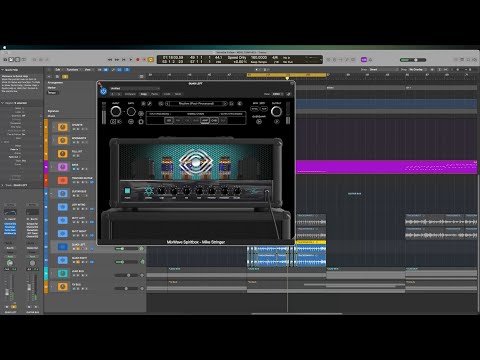
Task: Click the top synth track icon
Action: tap(62, 127)
